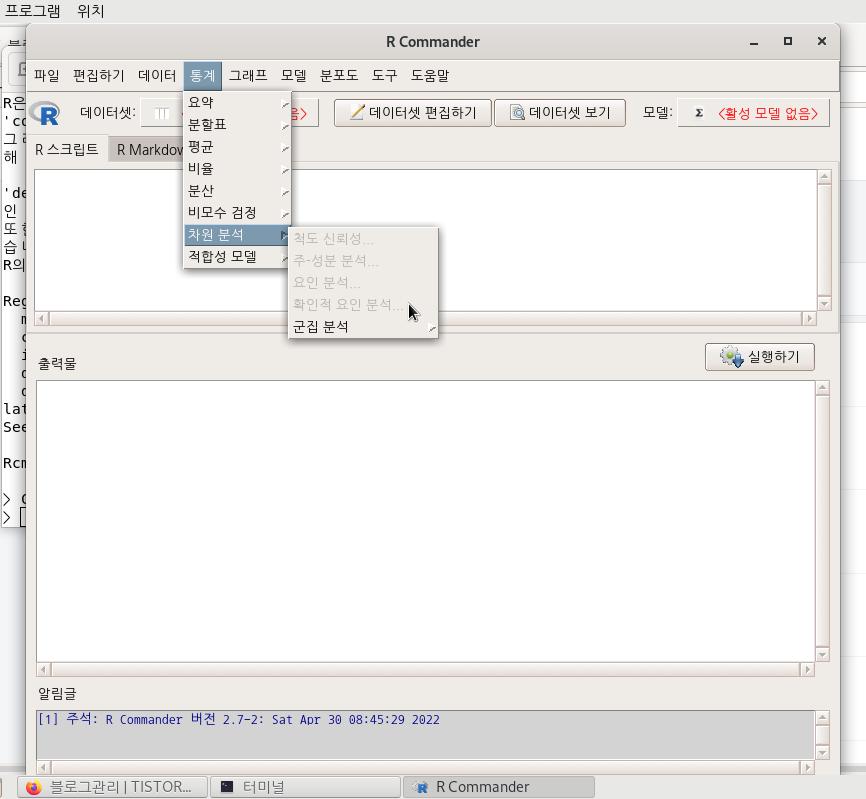866x799 pixels.
Task: Click the gear icon on 실행하기
Action: click(x=732, y=357)
